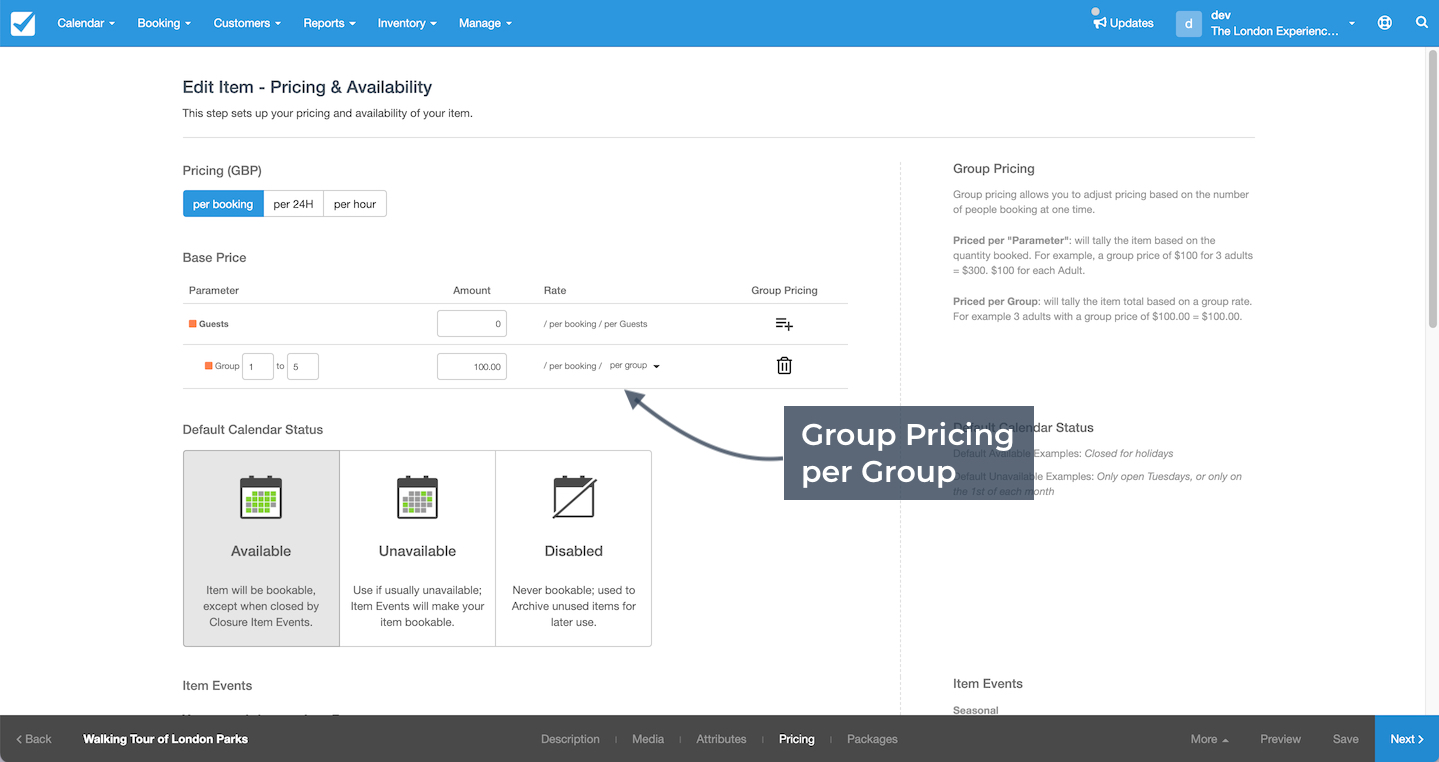1439x762 pixels.
Task: Click the Back button
Action: [x=34, y=739]
